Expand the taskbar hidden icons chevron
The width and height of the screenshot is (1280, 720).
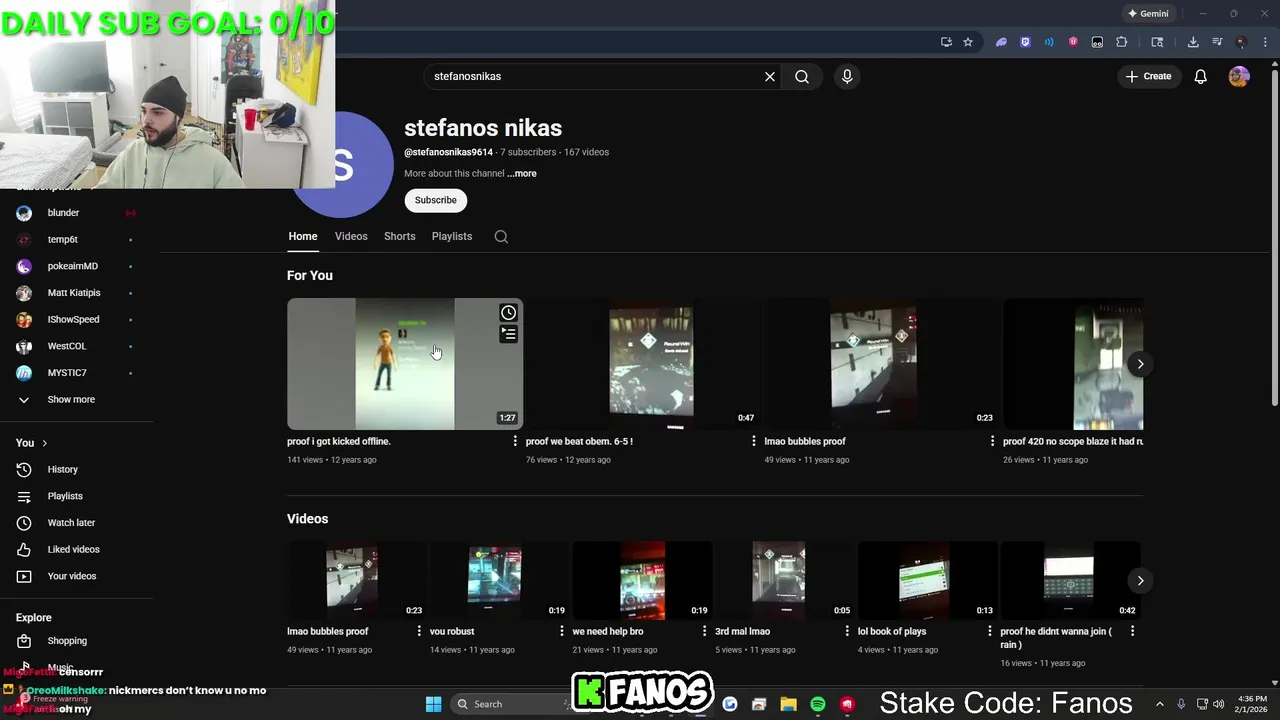tap(1160, 704)
